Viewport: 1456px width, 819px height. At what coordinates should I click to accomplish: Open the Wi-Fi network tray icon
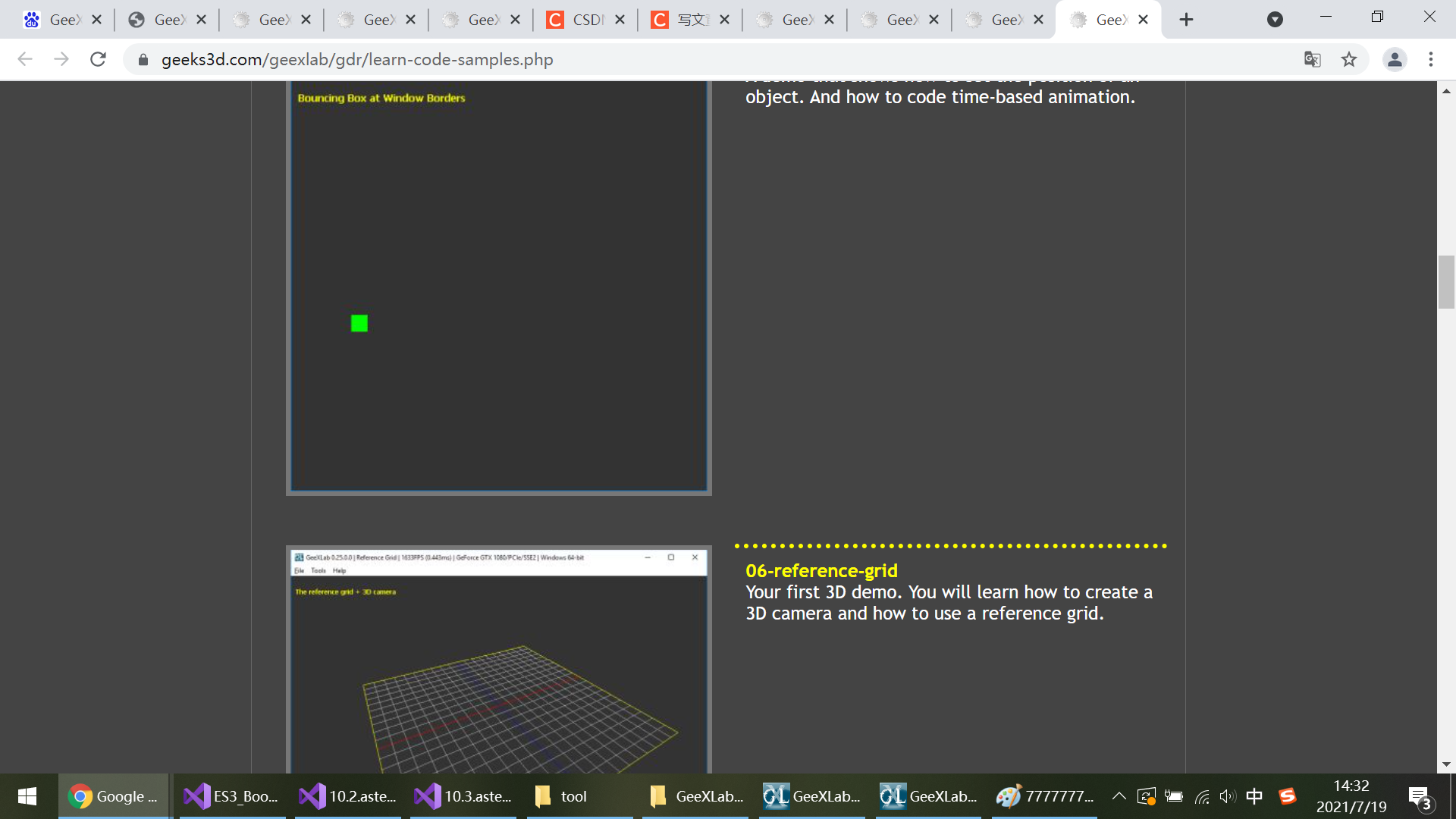pos(1202,796)
